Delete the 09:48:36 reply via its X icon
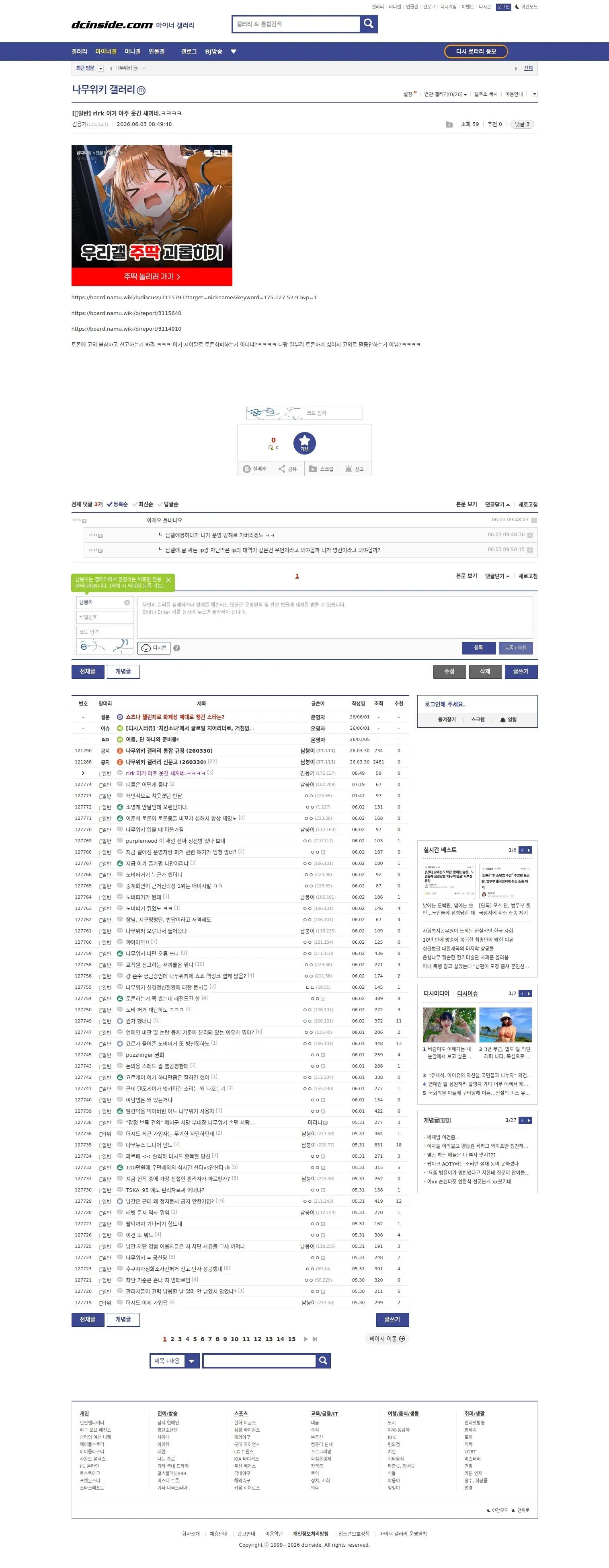This screenshot has height=1568, width=609. tap(530, 535)
